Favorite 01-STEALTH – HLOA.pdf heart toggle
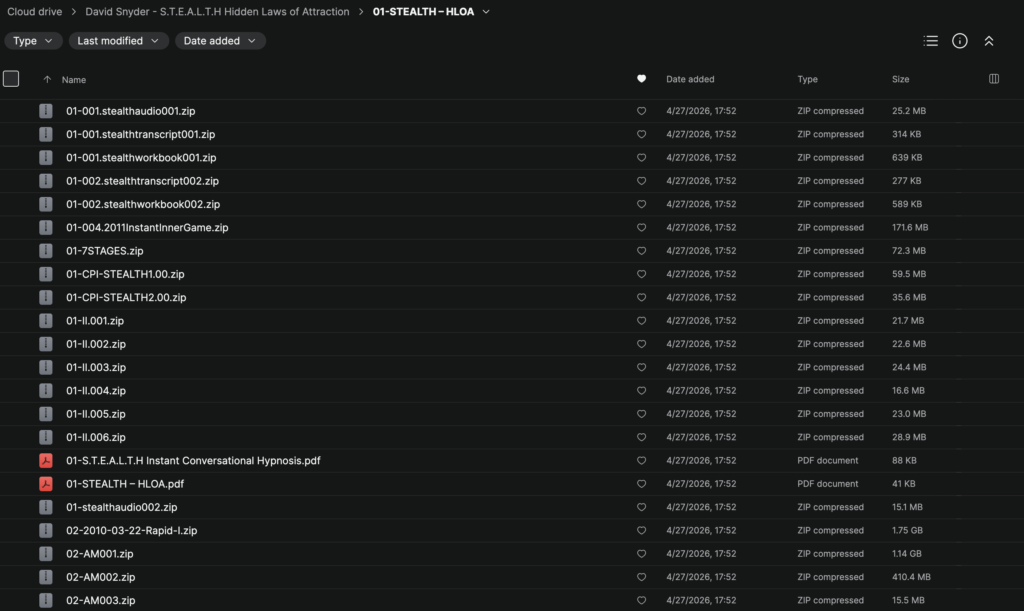 click(641, 484)
